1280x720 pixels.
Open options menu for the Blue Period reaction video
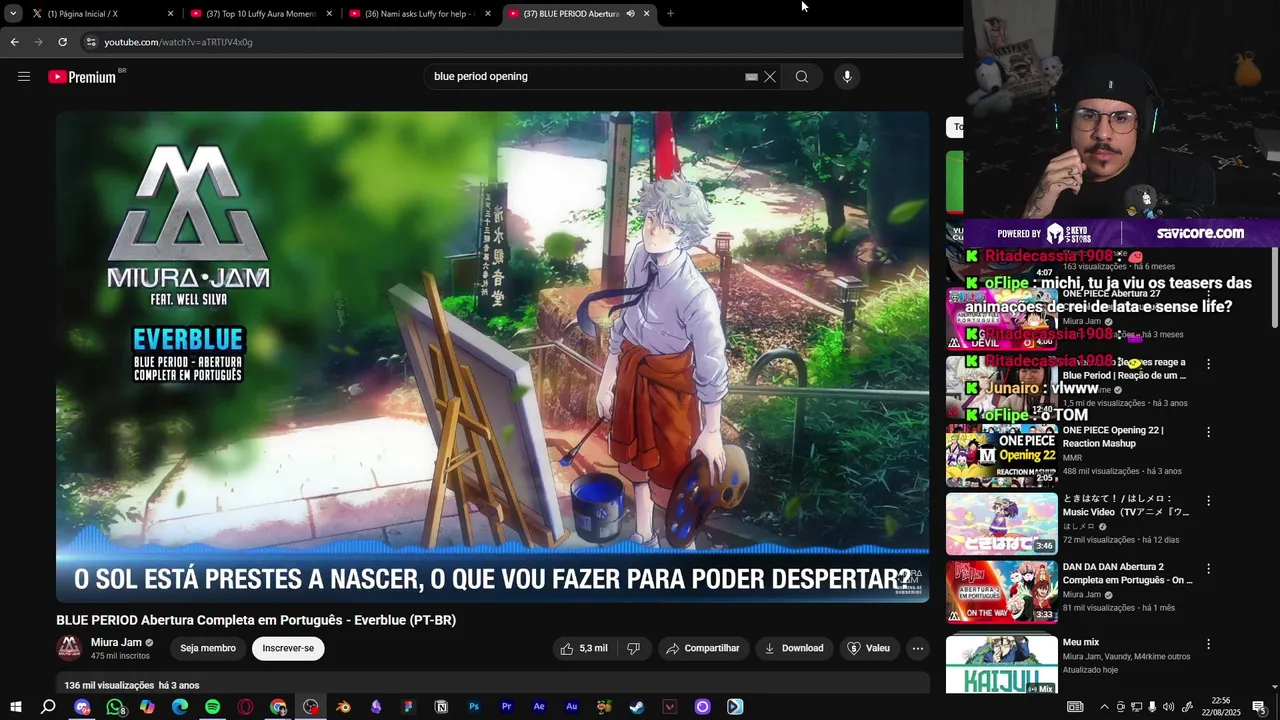tap(1208, 364)
